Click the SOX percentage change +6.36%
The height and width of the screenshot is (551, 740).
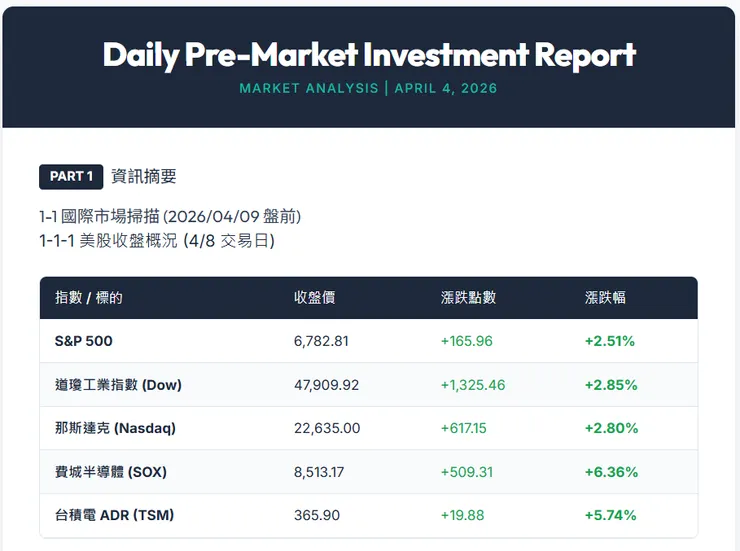tap(611, 472)
